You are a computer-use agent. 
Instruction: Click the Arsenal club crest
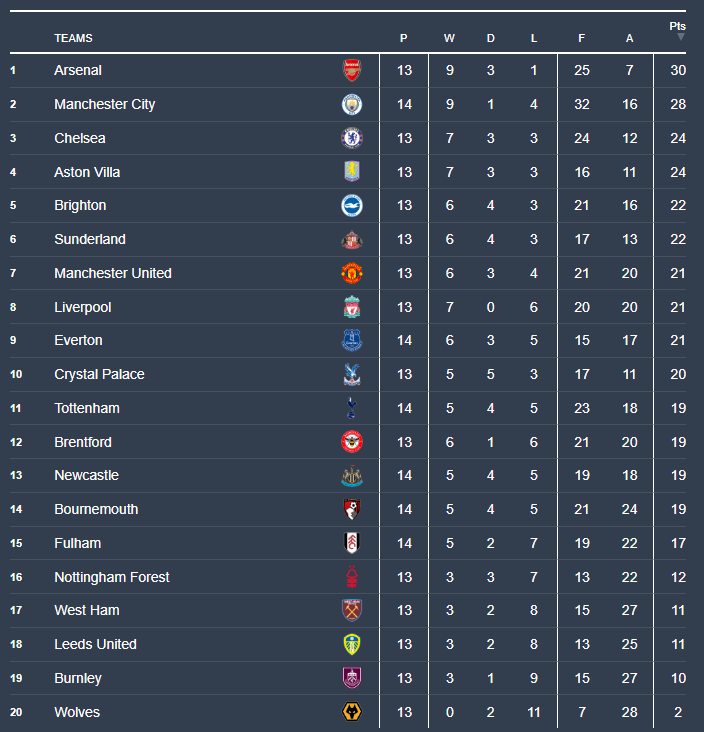pos(351,71)
